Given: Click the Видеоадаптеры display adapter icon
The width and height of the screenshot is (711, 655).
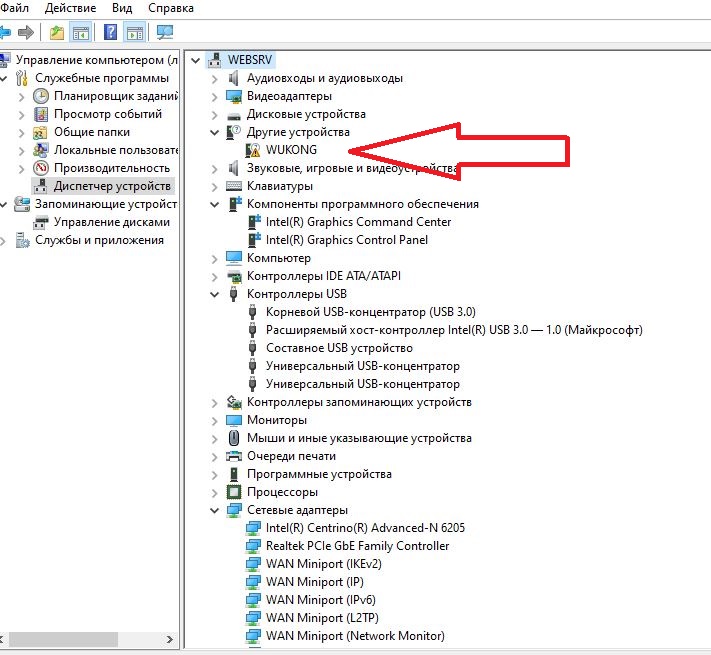Looking at the screenshot, I should 234,96.
